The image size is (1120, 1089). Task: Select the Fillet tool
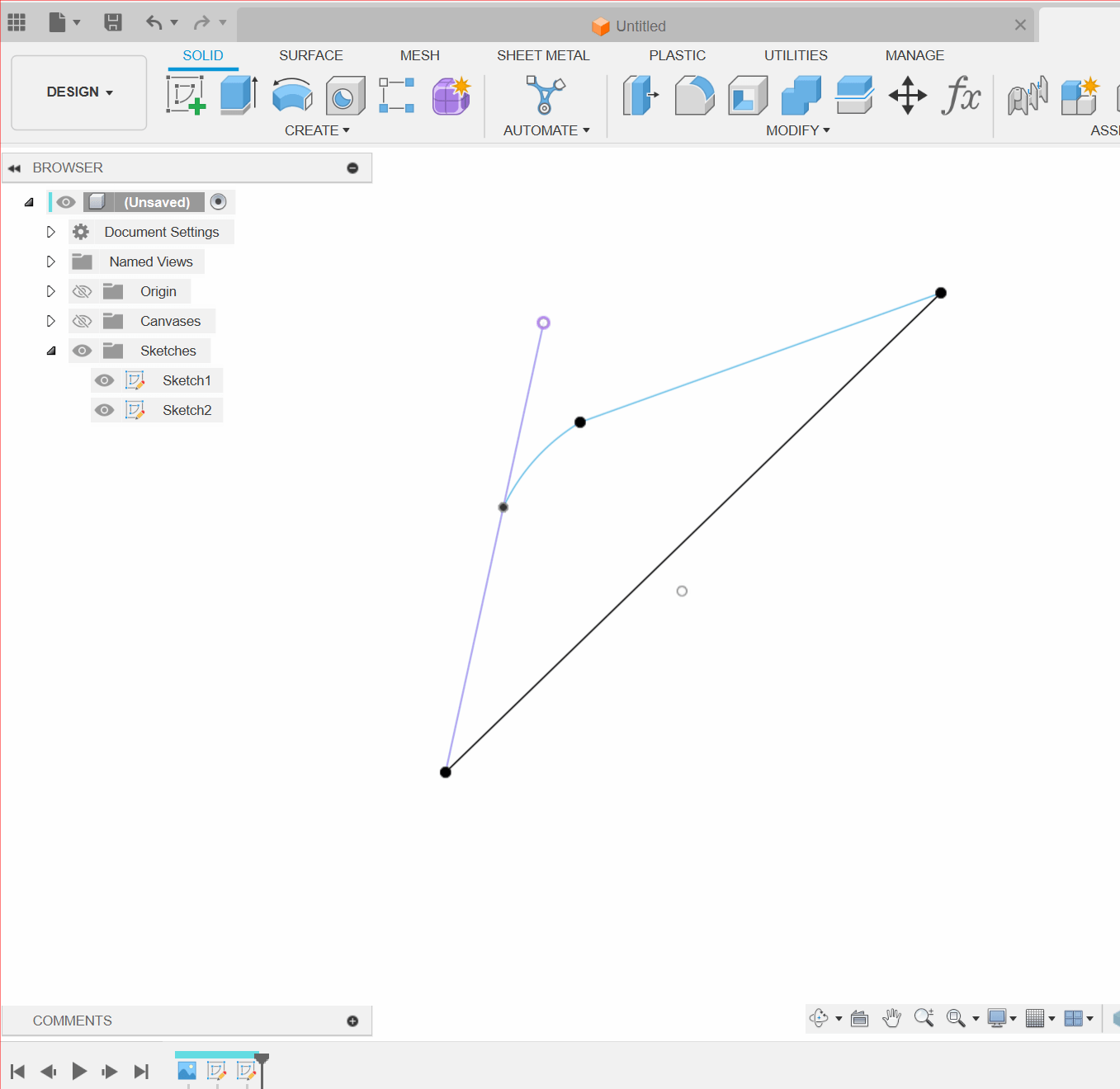point(694,95)
